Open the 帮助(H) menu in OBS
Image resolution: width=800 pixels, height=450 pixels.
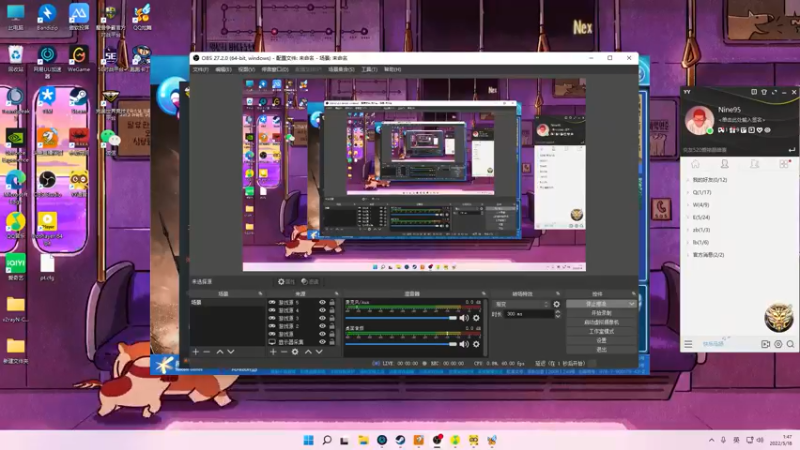coord(392,69)
